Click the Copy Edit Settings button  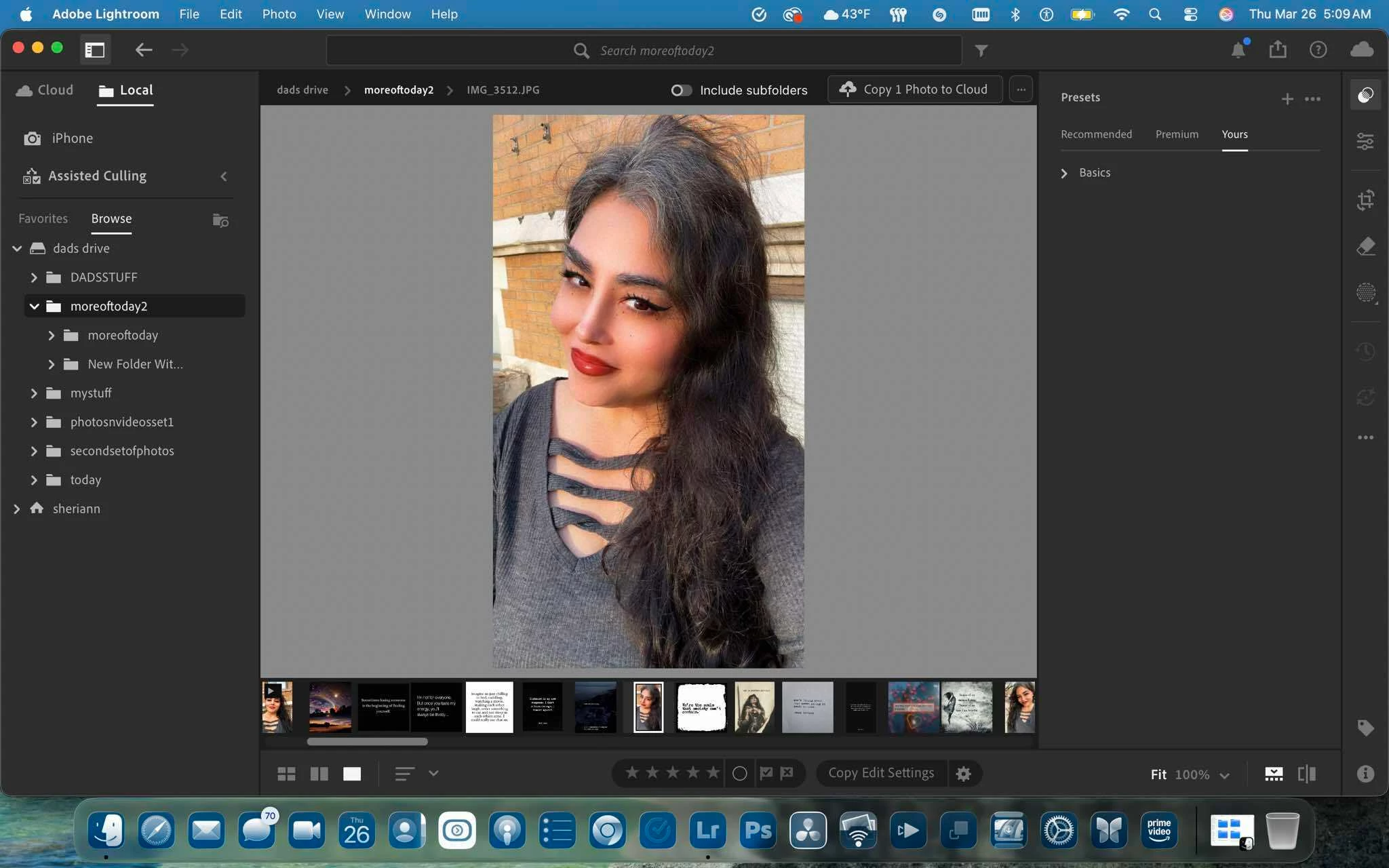pyautogui.click(x=880, y=773)
